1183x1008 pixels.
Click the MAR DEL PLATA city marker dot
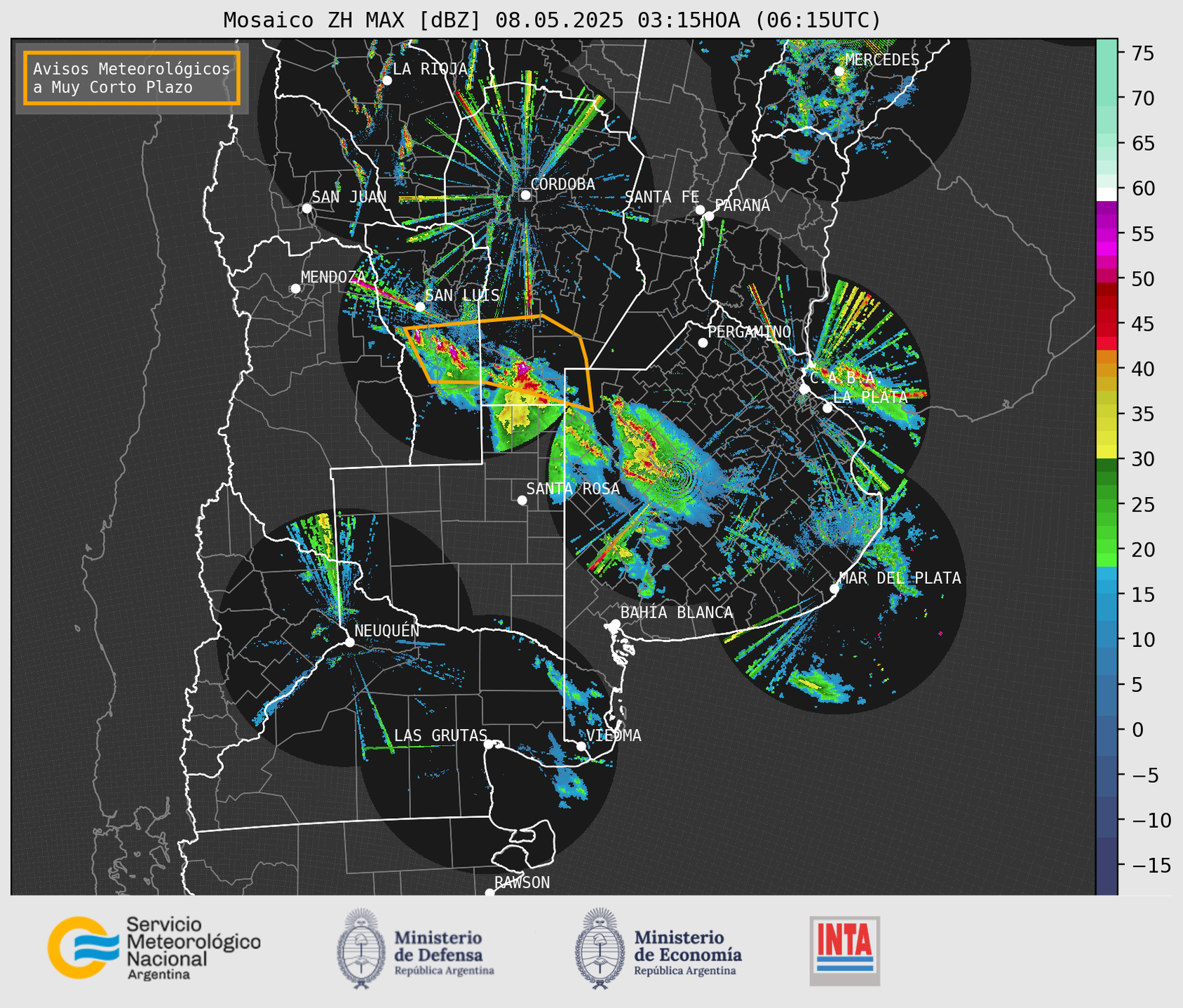coord(834,588)
